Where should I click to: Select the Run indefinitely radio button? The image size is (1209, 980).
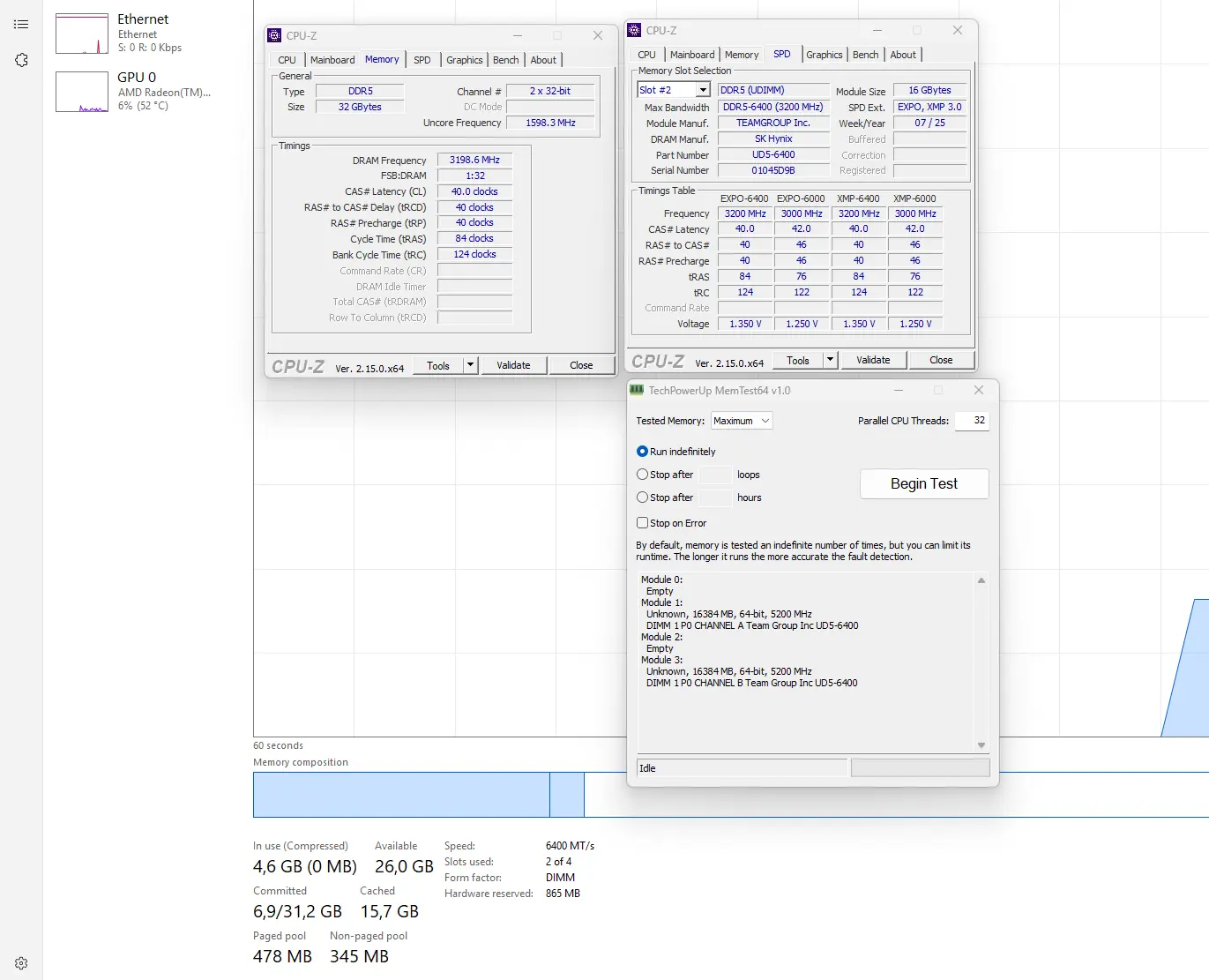(x=642, y=452)
